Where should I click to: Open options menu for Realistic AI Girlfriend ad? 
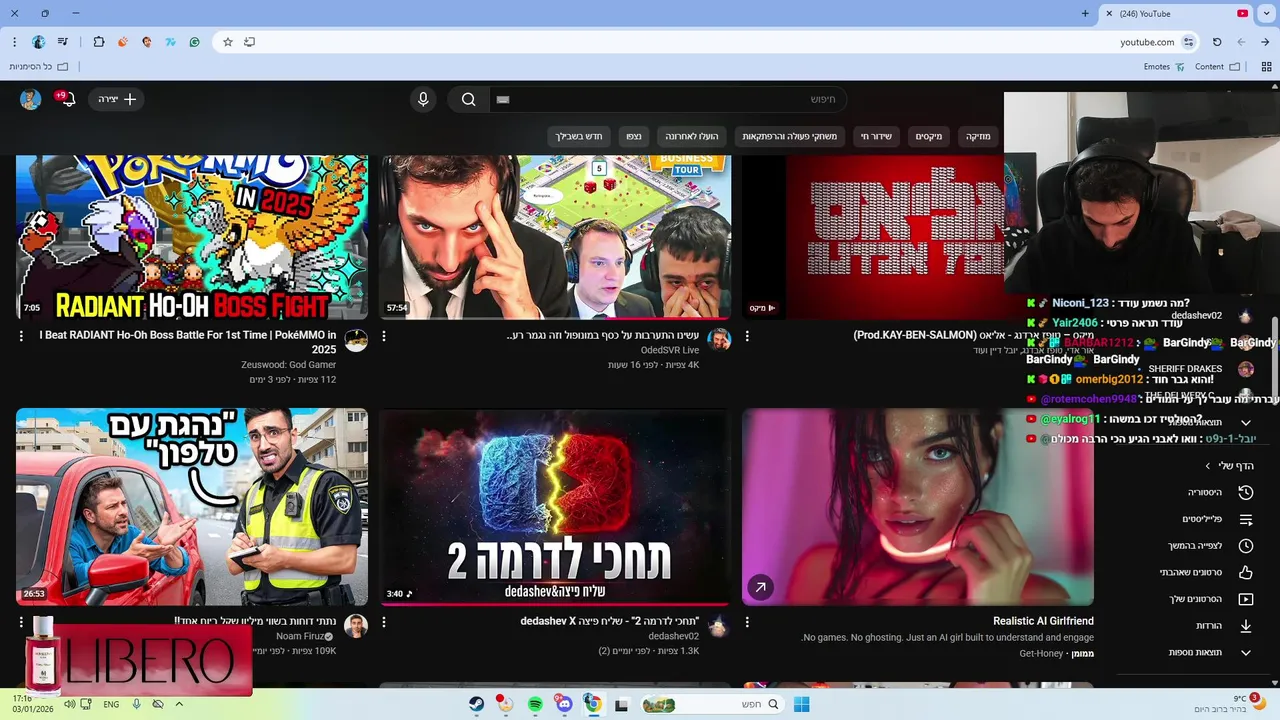[x=747, y=622]
